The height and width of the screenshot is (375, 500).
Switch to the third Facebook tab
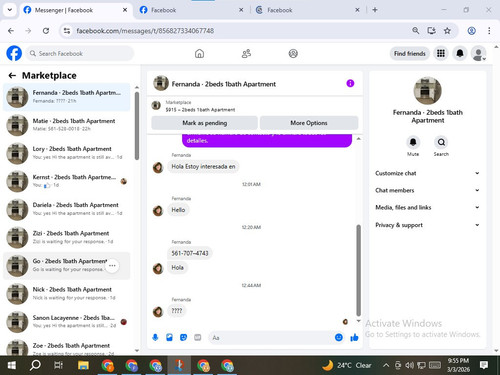308,10
